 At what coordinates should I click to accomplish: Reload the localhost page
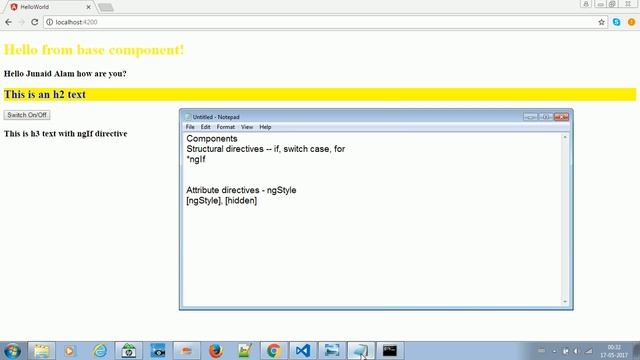coord(35,22)
